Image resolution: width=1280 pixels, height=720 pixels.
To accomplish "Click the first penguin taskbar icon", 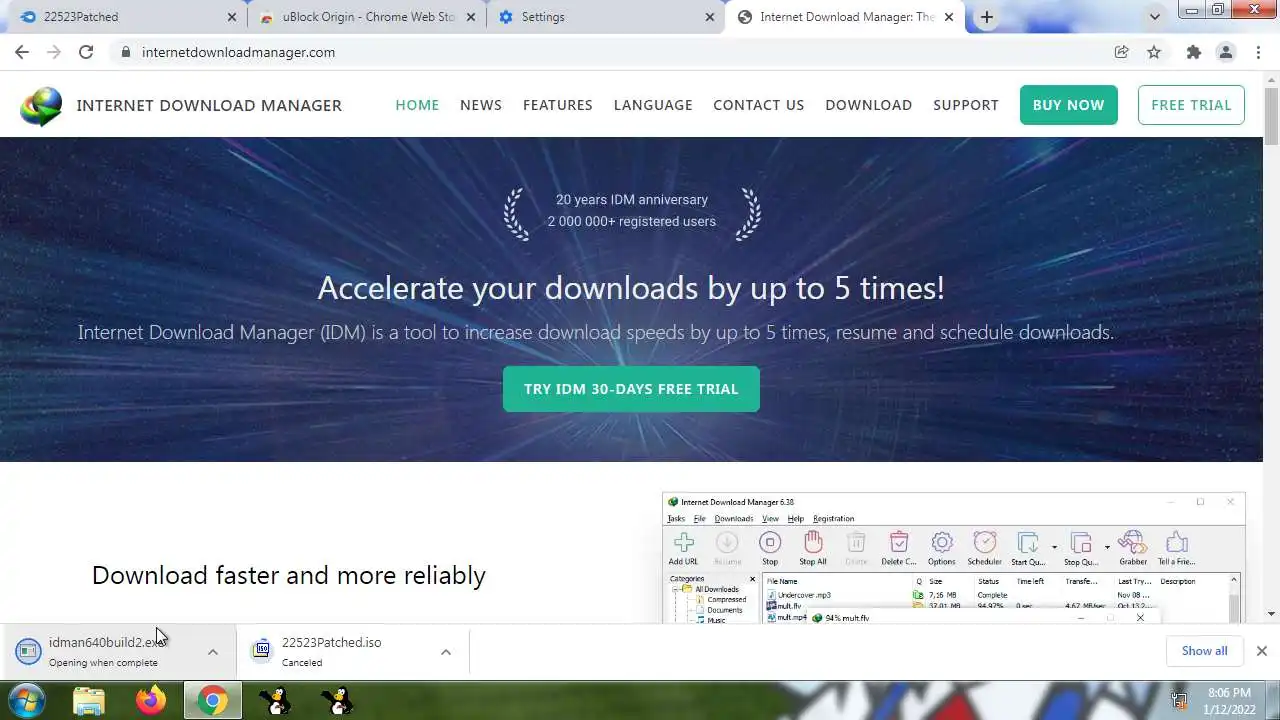I will click(275, 701).
